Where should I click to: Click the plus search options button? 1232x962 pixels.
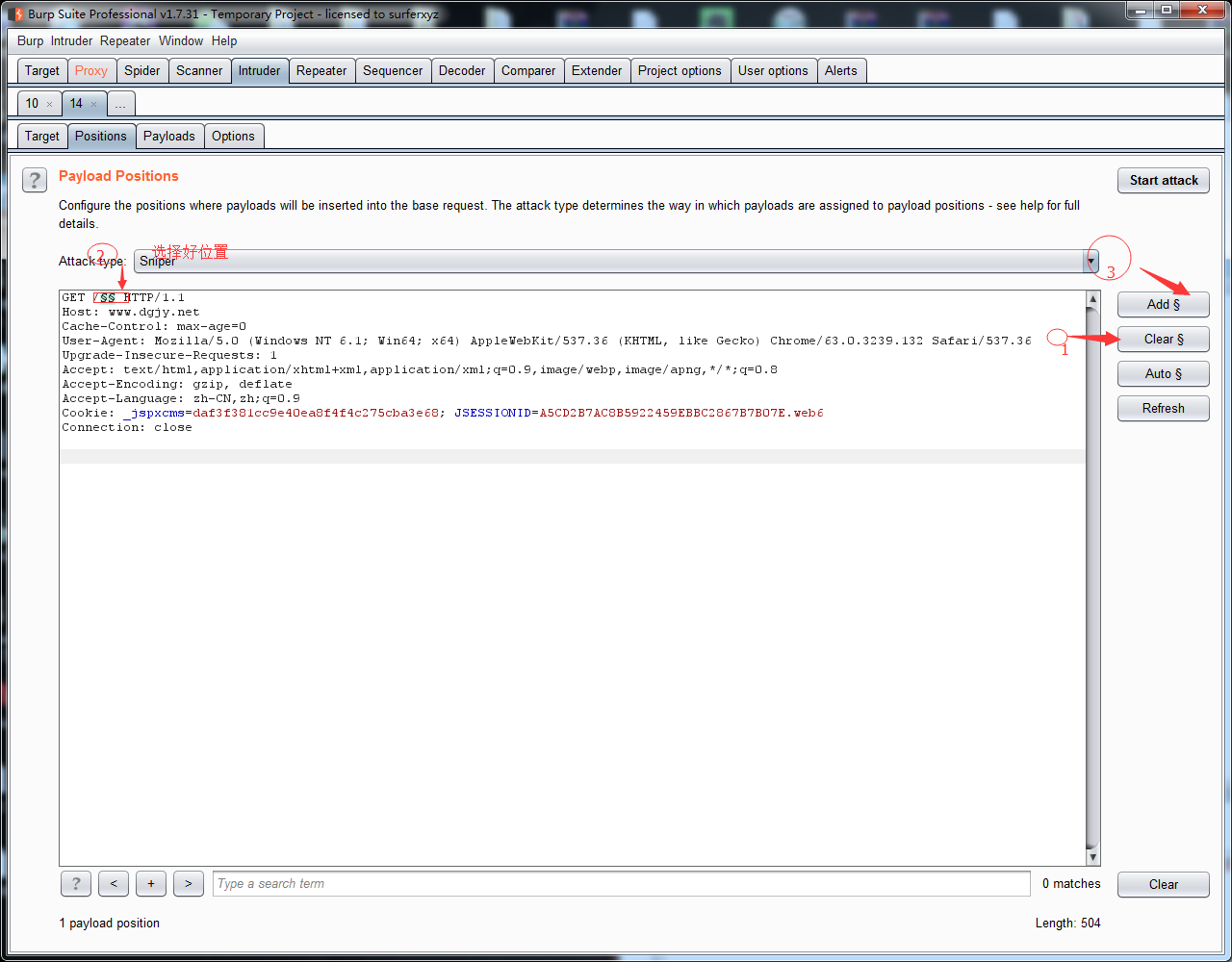point(151,884)
